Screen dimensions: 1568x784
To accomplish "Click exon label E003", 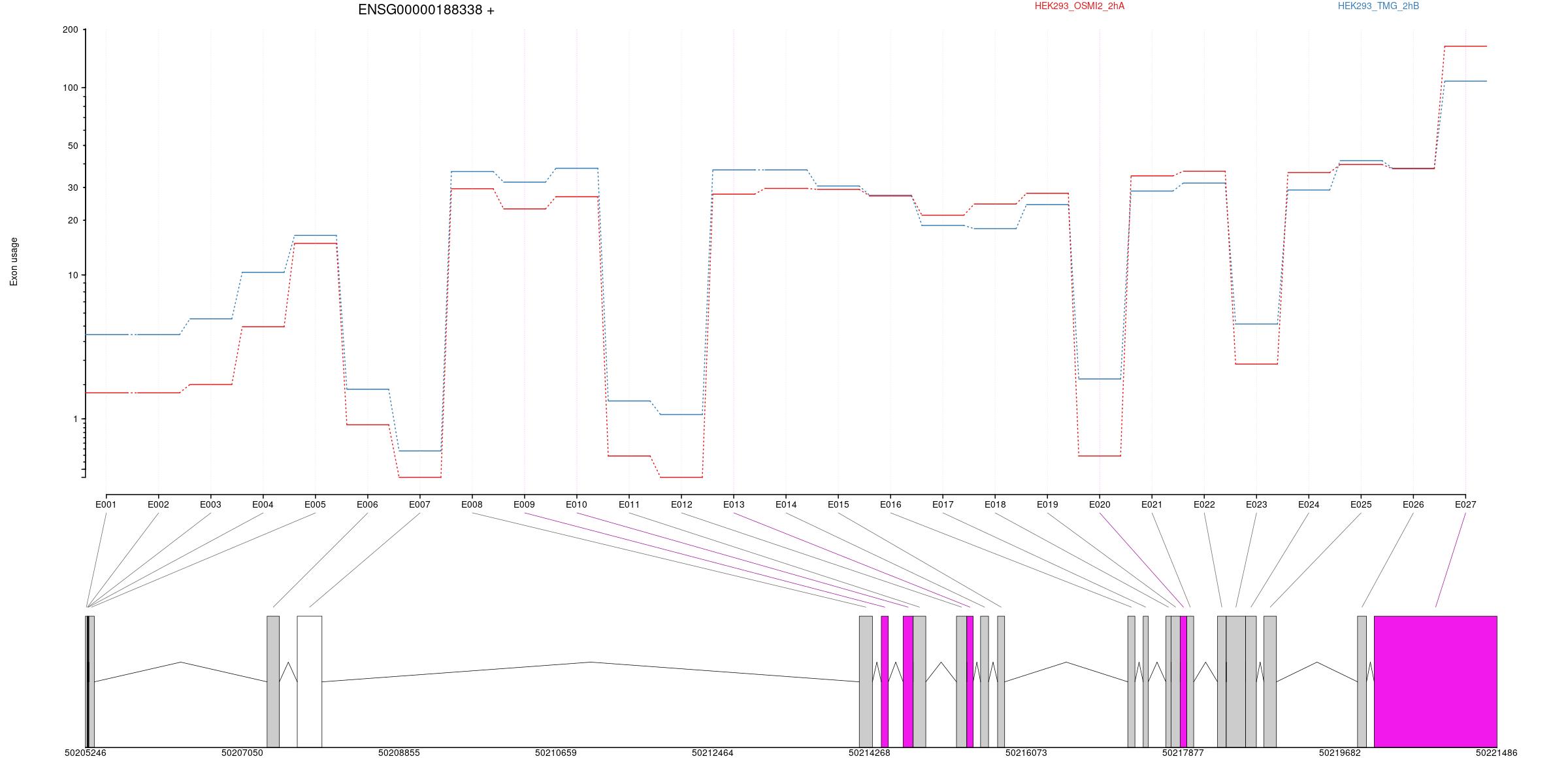I will (x=210, y=504).
